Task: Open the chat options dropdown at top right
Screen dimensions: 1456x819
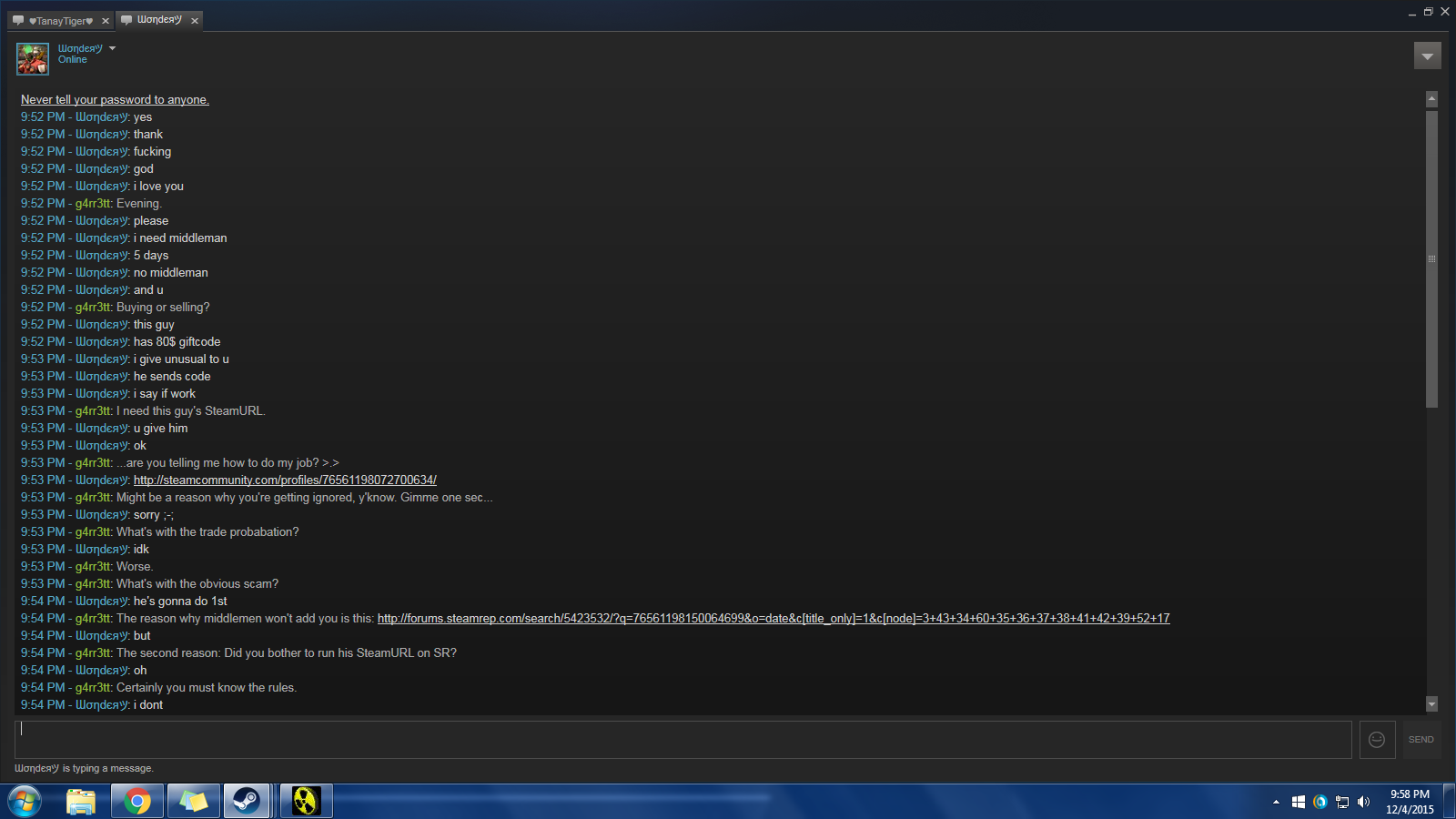Action: [x=1427, y=56]
